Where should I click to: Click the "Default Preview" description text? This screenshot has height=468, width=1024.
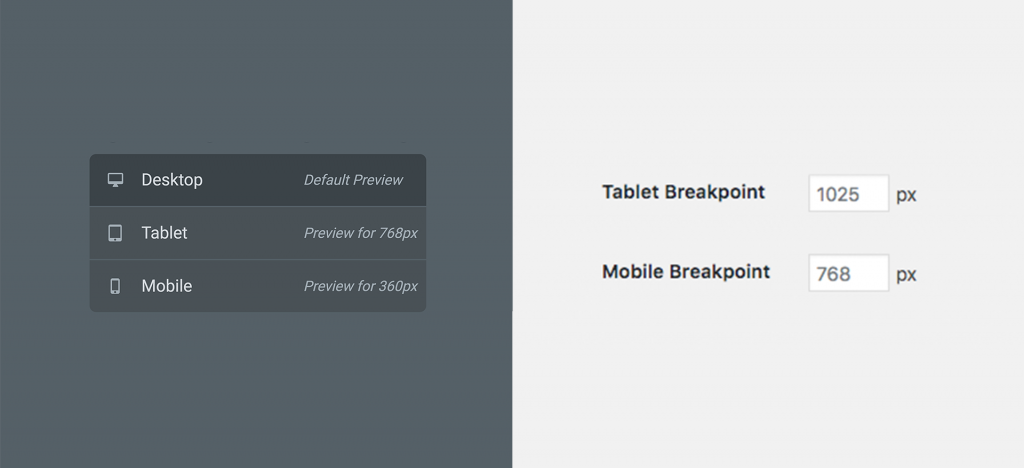click(353, 180)
